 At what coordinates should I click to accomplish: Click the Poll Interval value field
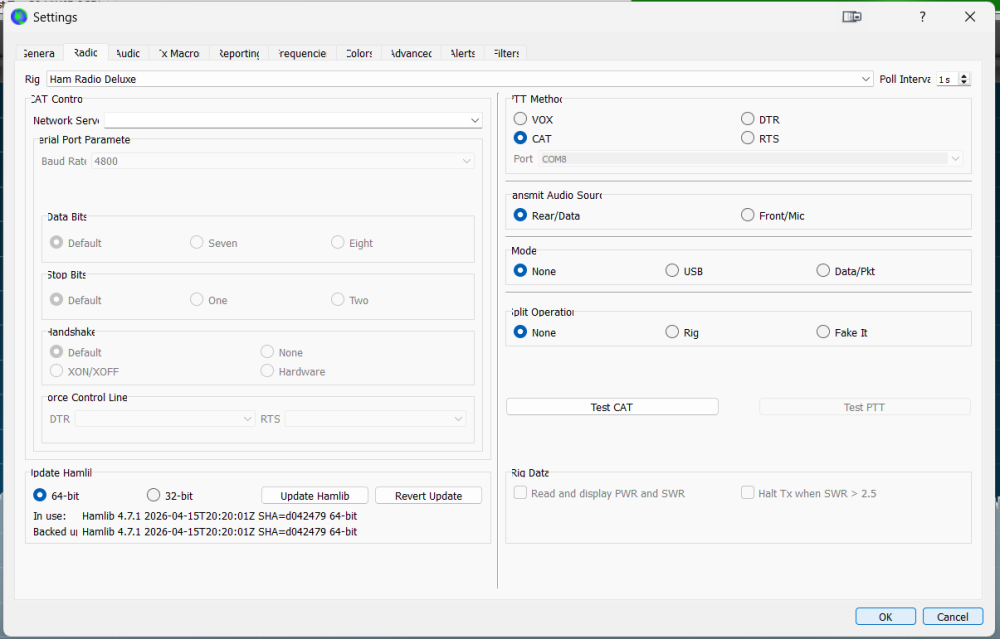pyautogui.click(x=946, y=79)
